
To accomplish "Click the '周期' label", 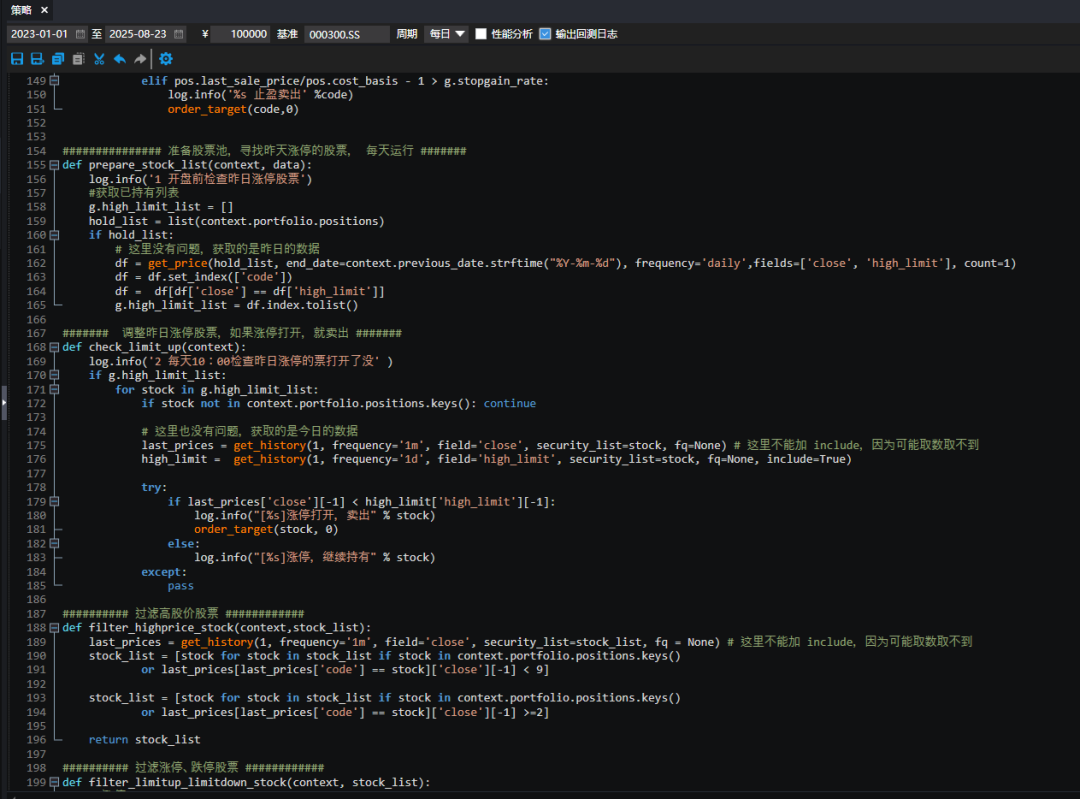I will click(x=406, y=34).
